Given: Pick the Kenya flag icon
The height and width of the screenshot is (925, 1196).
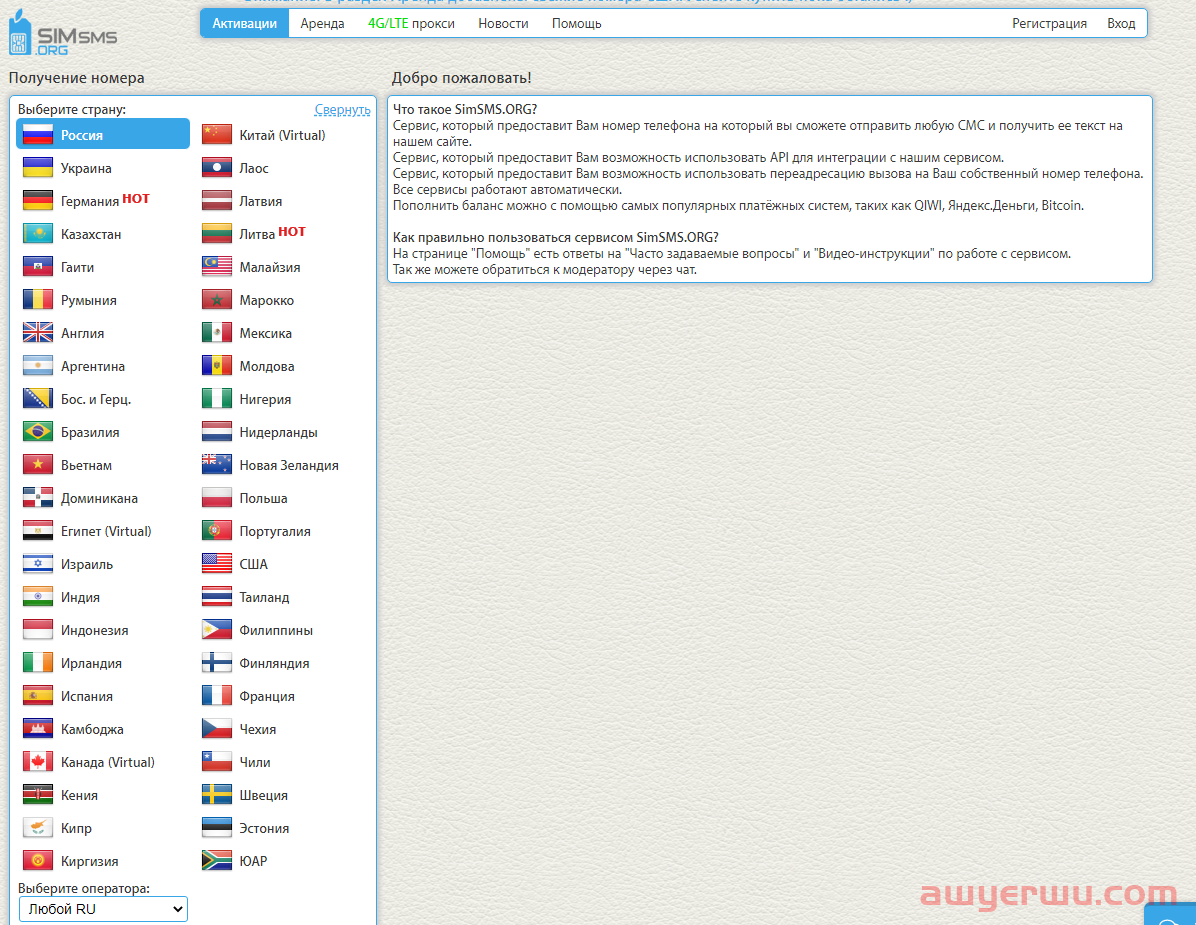Looking at the screenshot, I should [37, 795].
